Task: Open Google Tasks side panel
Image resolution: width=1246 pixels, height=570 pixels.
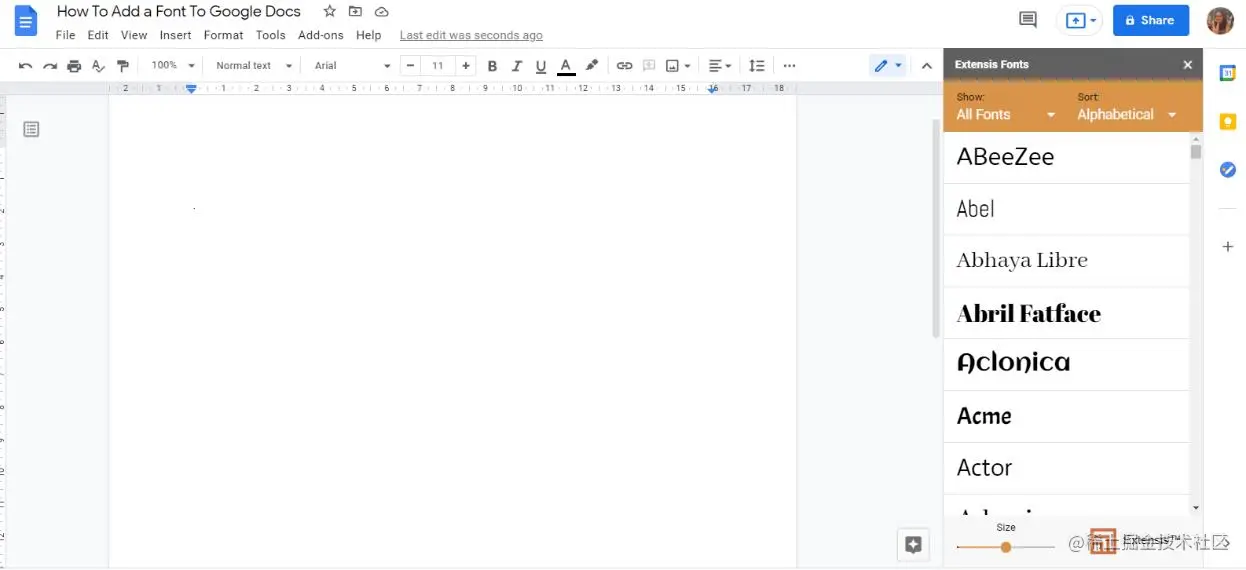Action: [x=1228, y=170]
